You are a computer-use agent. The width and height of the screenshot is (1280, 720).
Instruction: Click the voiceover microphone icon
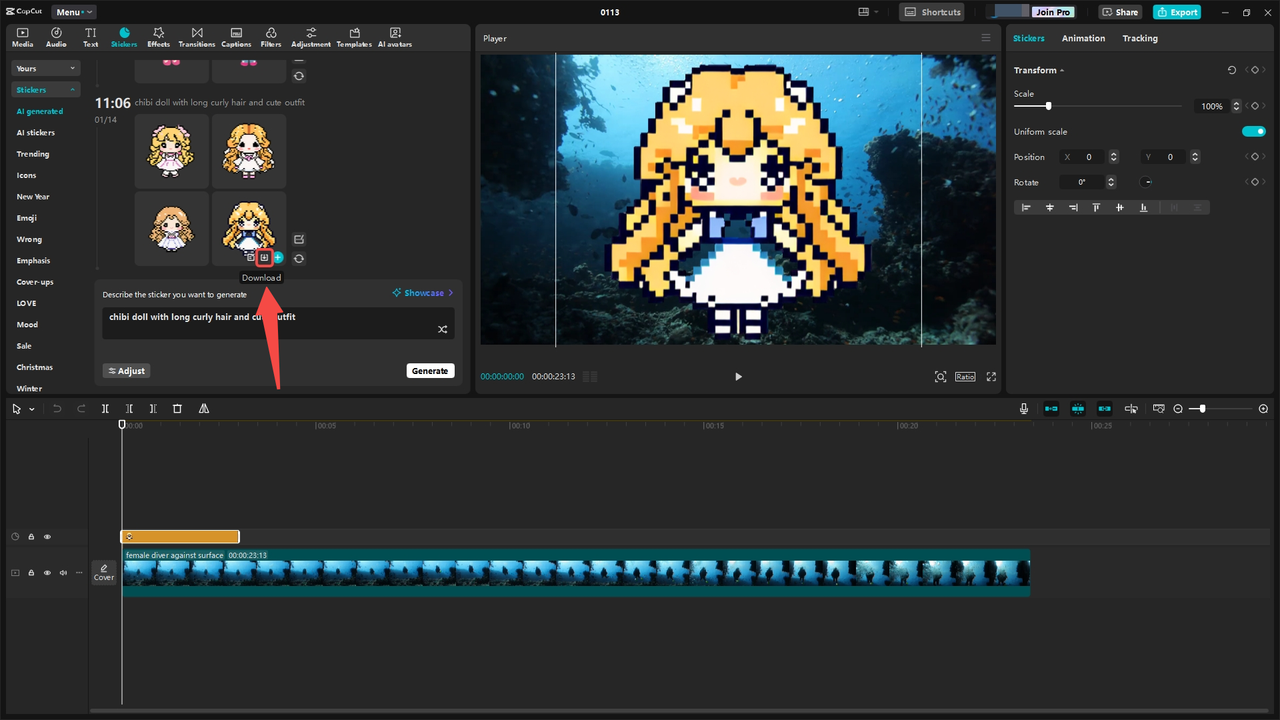1024,408
